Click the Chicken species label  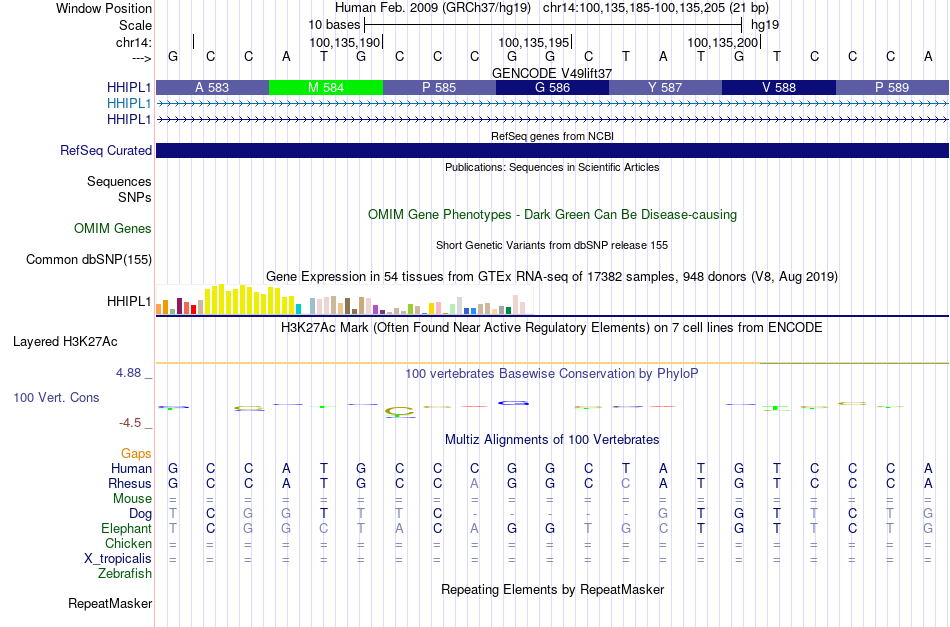[128, 543]
